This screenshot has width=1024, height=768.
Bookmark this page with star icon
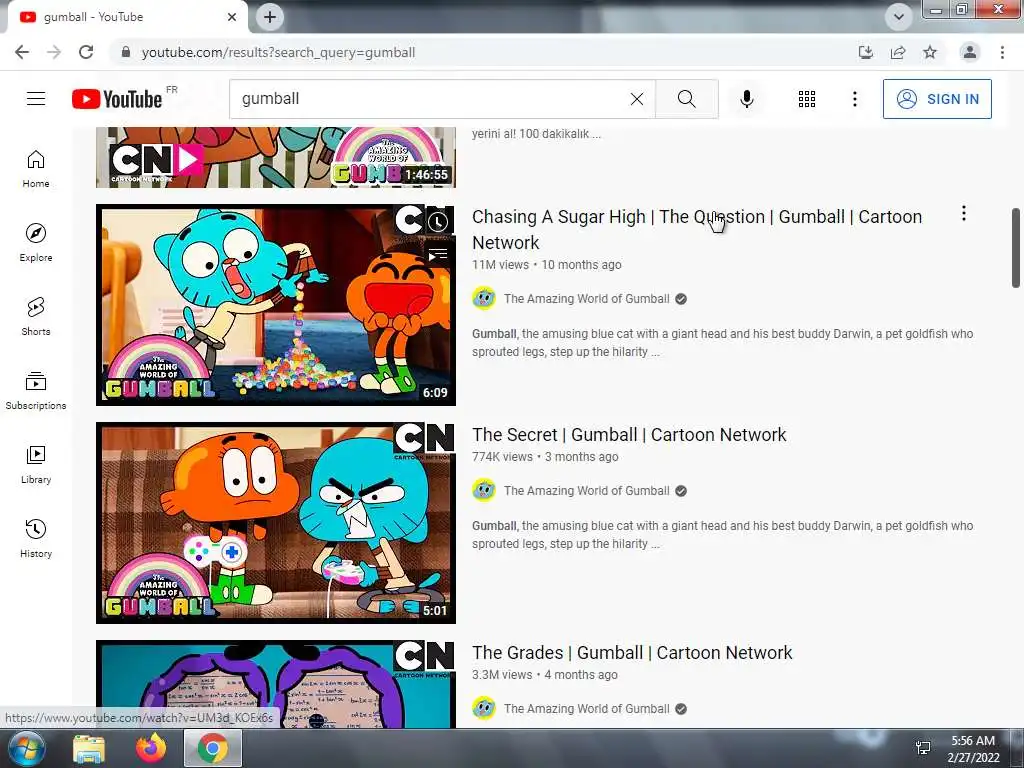[x=930, y=52]
